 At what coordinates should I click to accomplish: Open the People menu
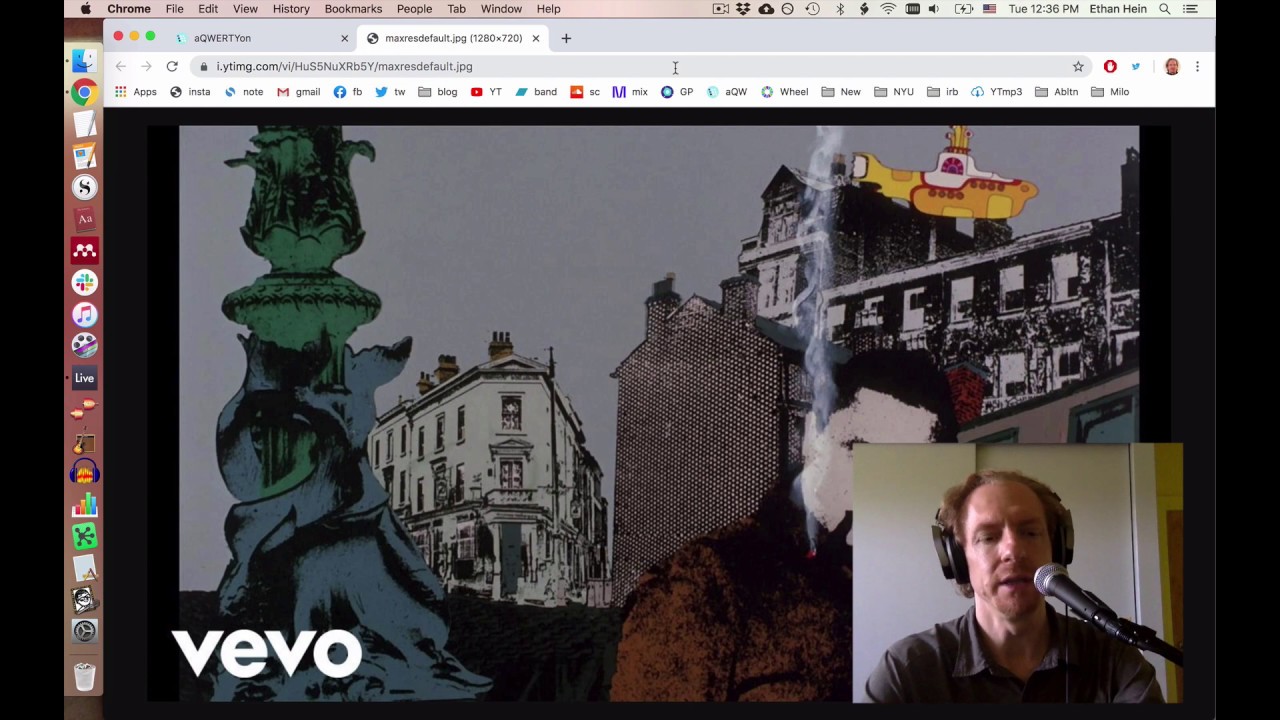pos(414,9)
